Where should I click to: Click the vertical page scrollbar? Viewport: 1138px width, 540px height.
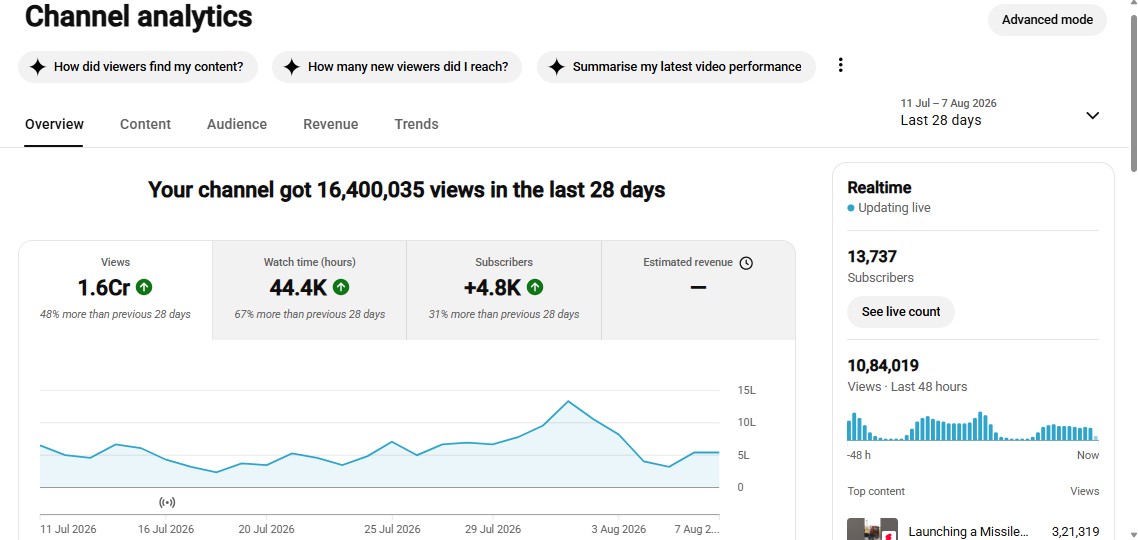(x=1133, y=87)
